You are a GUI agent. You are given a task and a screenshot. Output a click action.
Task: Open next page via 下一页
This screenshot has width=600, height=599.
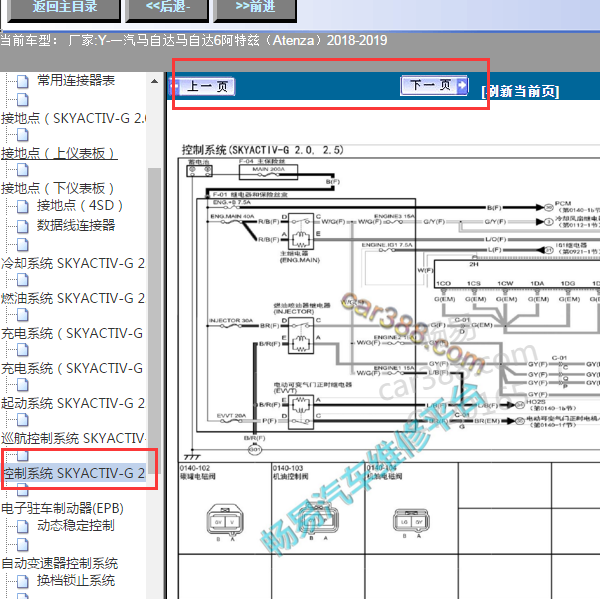(434, 85)
